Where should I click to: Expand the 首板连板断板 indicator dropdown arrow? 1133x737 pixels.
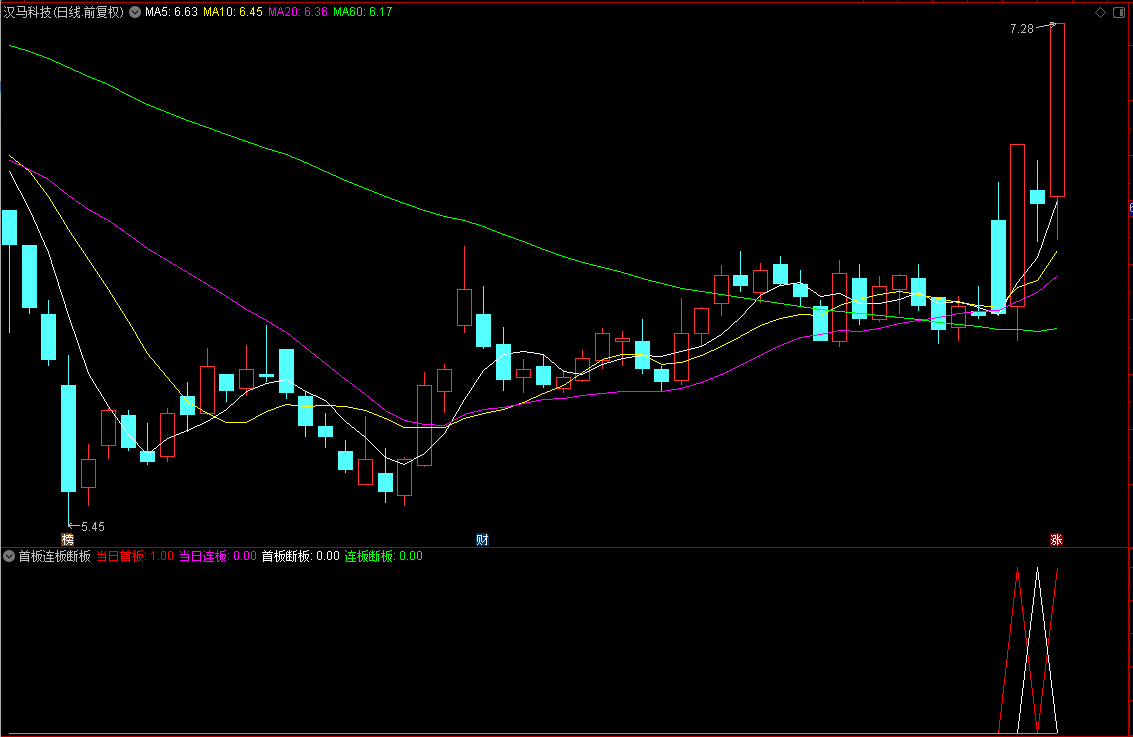click(9, 556)
